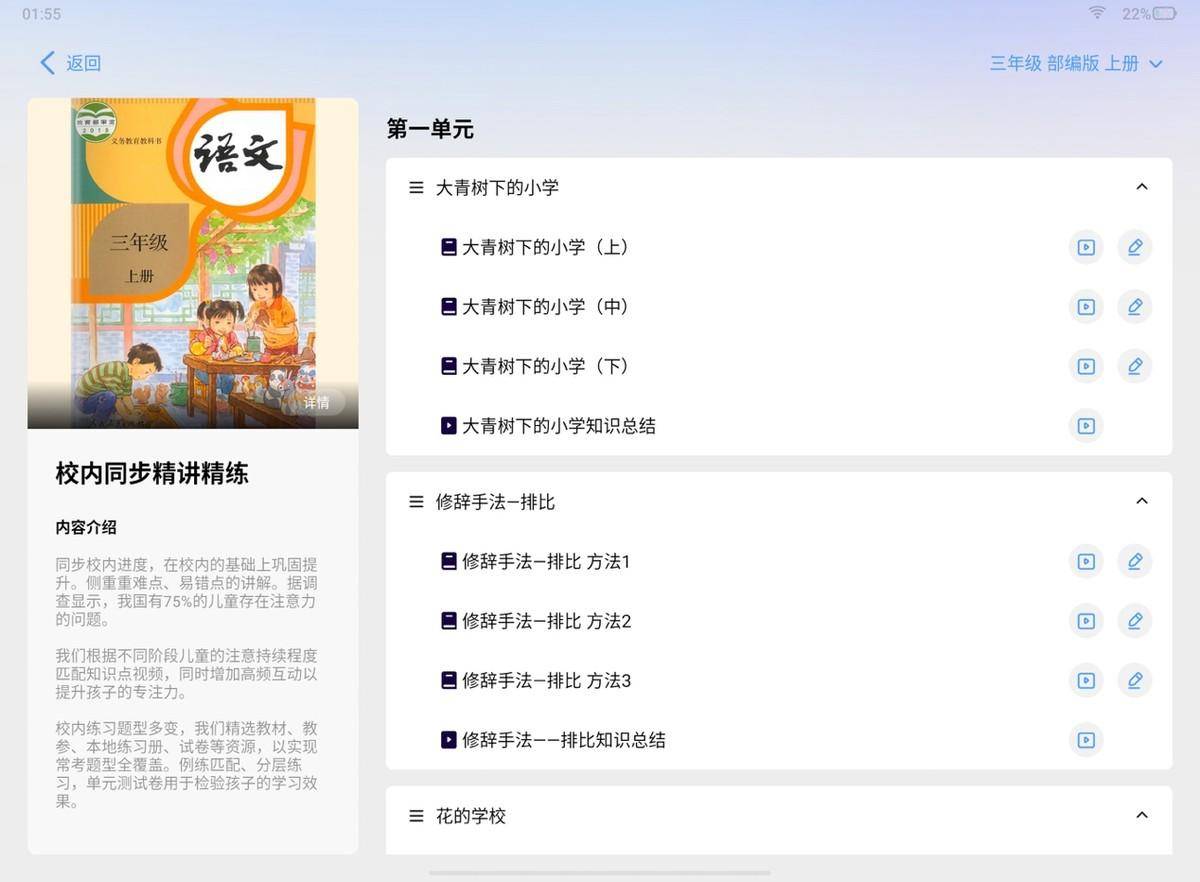Open practice exercises for 修辞手法－排比 方法2
Viewport: 1200px width, 882px height.
(1135, 621)
